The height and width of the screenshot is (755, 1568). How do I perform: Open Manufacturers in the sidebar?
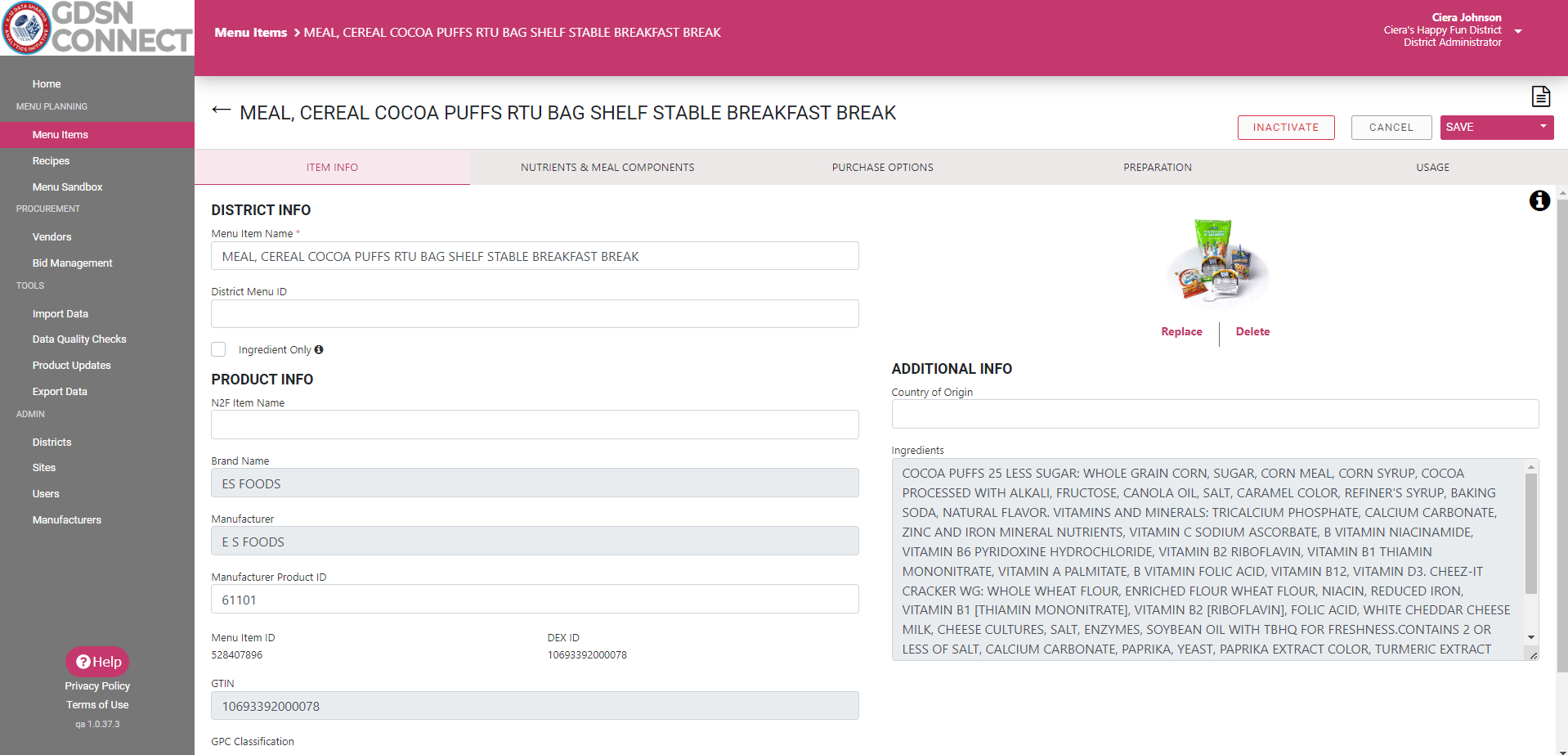click(67, 520)
